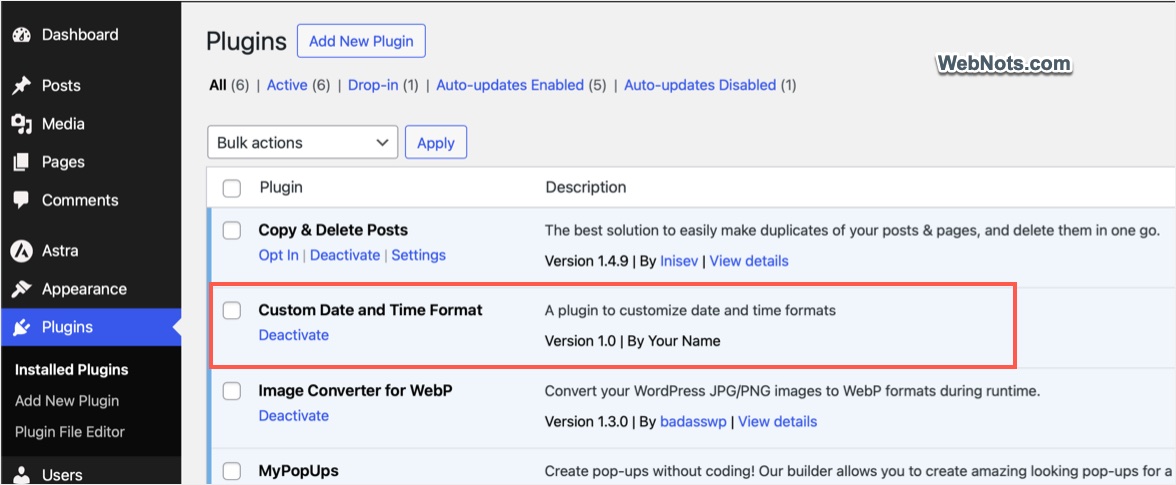
Task: Click Opt In for Copy & Delete Posts
Action: click(278, 255)
